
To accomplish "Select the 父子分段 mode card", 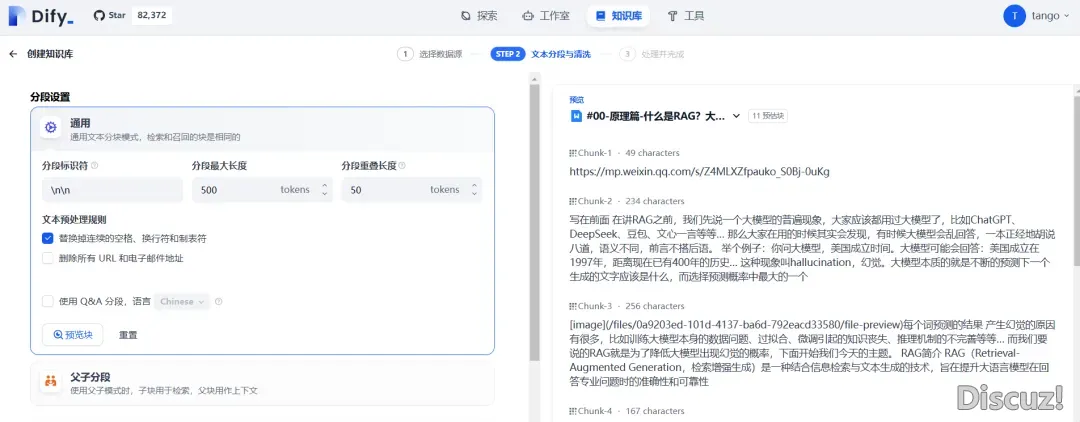I will (x=262, y=383).
